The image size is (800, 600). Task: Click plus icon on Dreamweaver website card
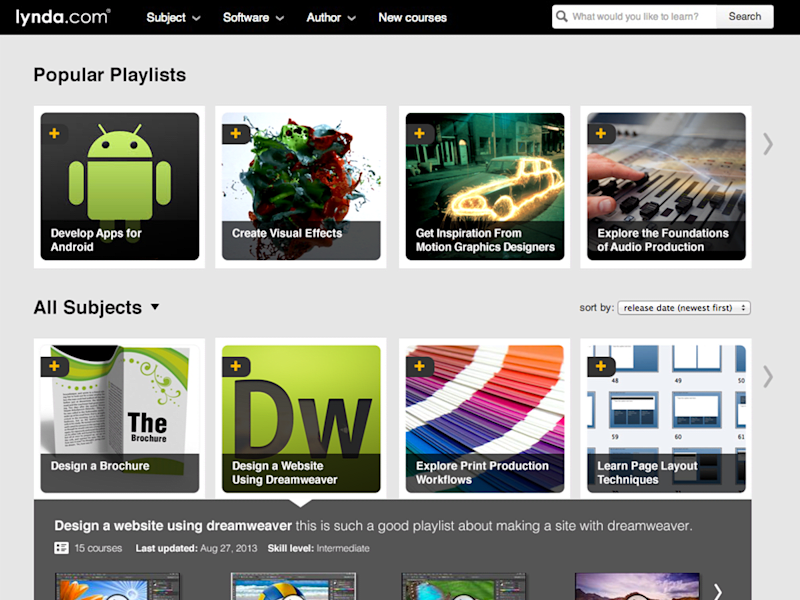[236, 366]
